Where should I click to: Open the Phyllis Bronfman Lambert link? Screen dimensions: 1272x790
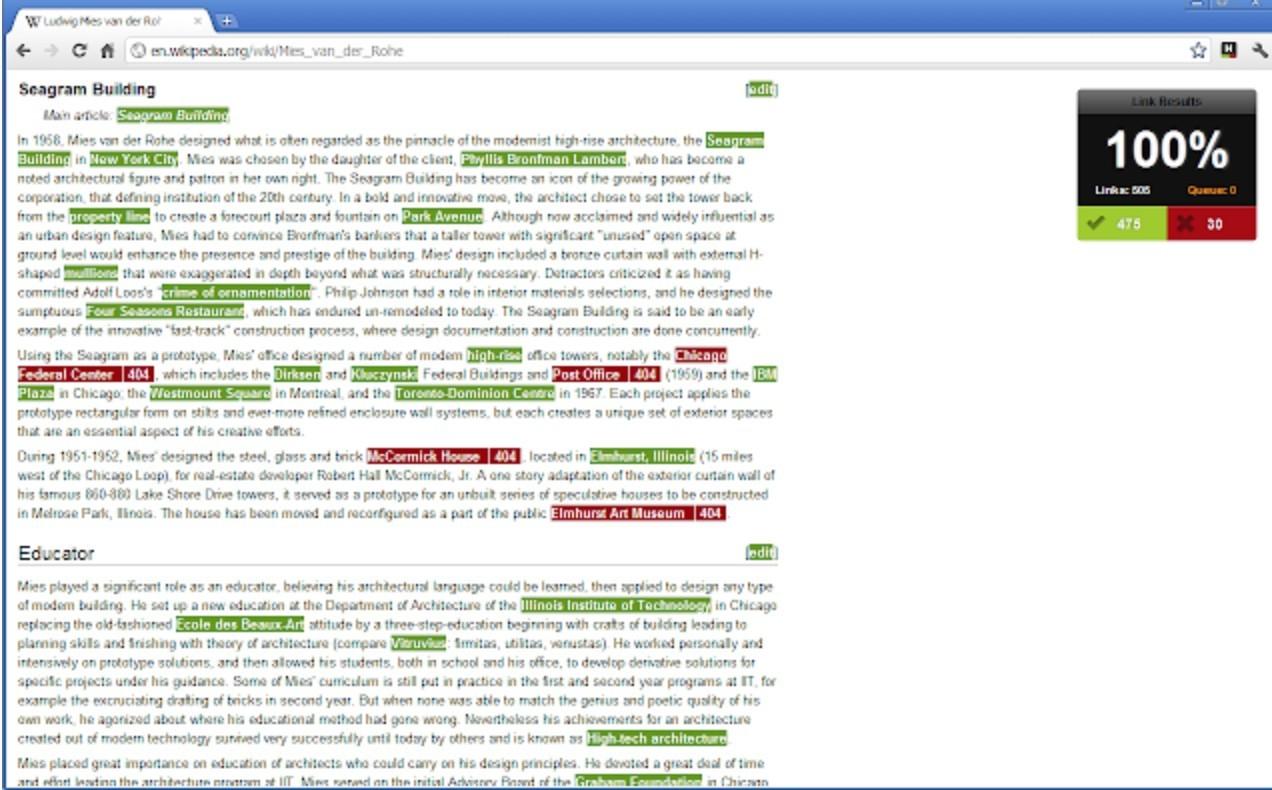point(543,159)
